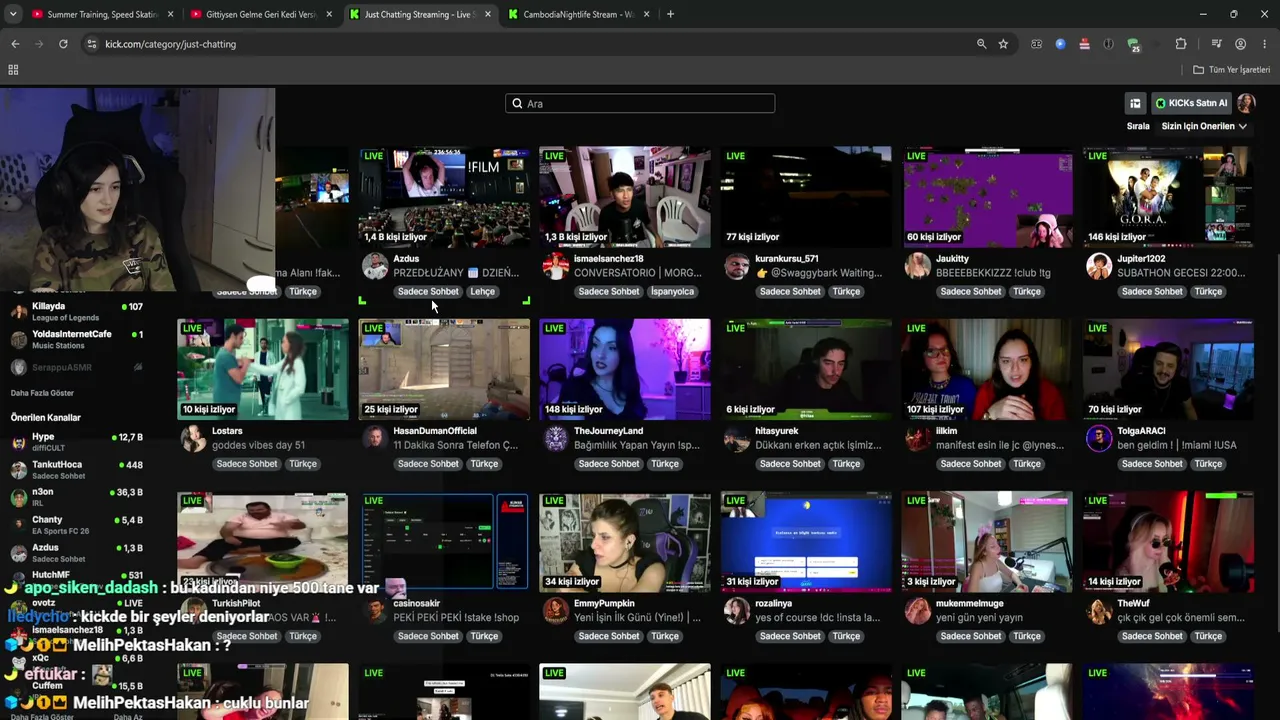Click the stream title 'SUBATHON GECESI 22:00...'
Viewport: 1280px width, 720px height.
click(x=1181, y=273)
